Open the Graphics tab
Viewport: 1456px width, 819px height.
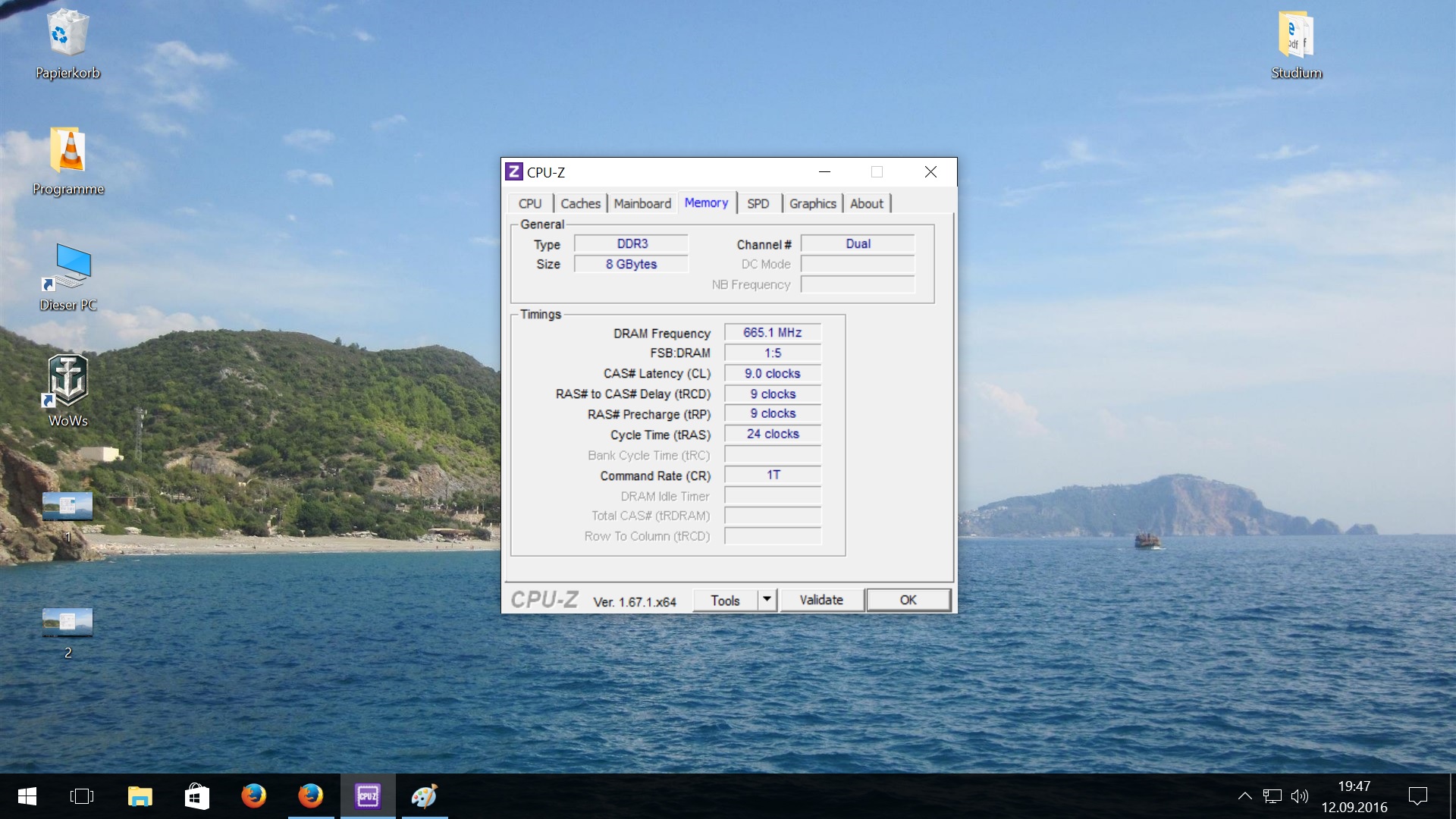(x=812, y=203)
